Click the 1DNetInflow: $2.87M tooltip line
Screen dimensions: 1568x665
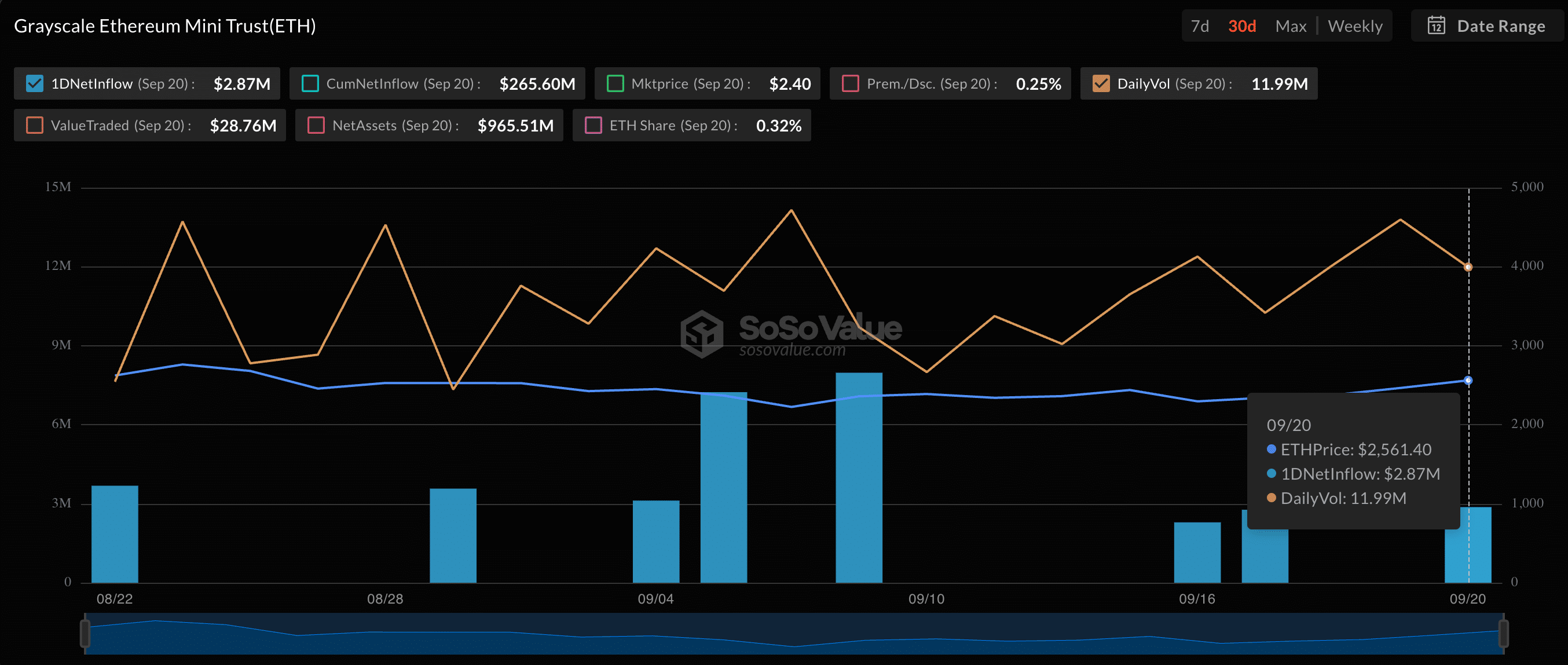pyautogui.click(x=1353, y=474)
